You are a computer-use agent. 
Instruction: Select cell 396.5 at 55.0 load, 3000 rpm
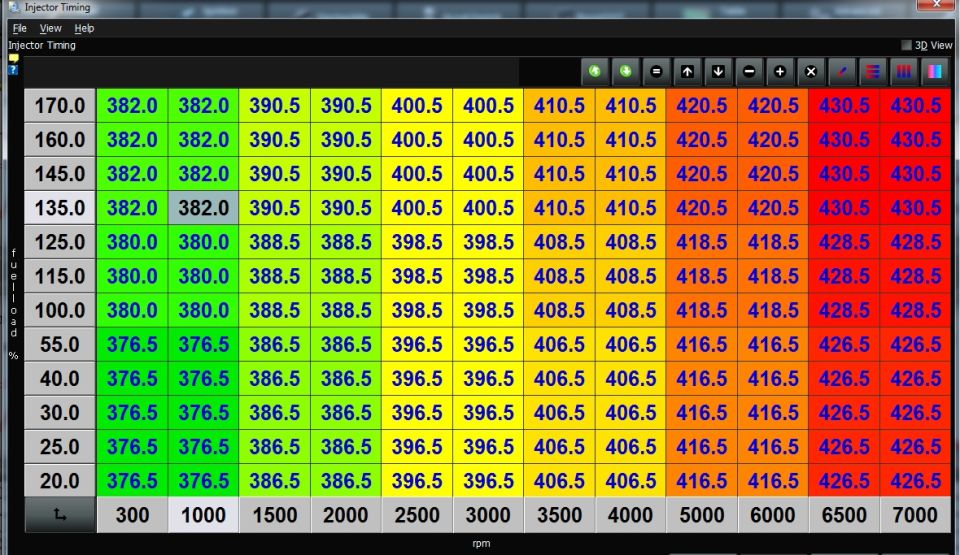(488, 344)
